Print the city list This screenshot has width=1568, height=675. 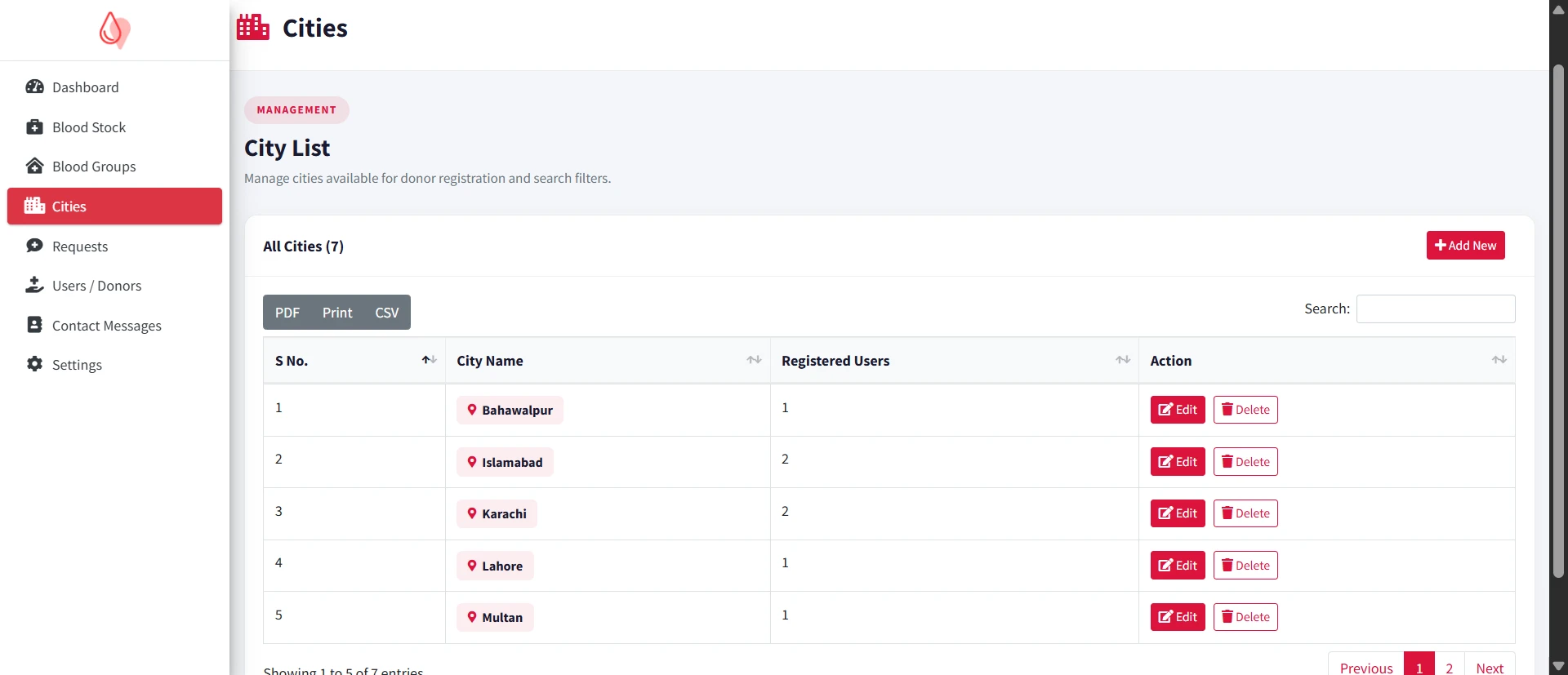337,313
